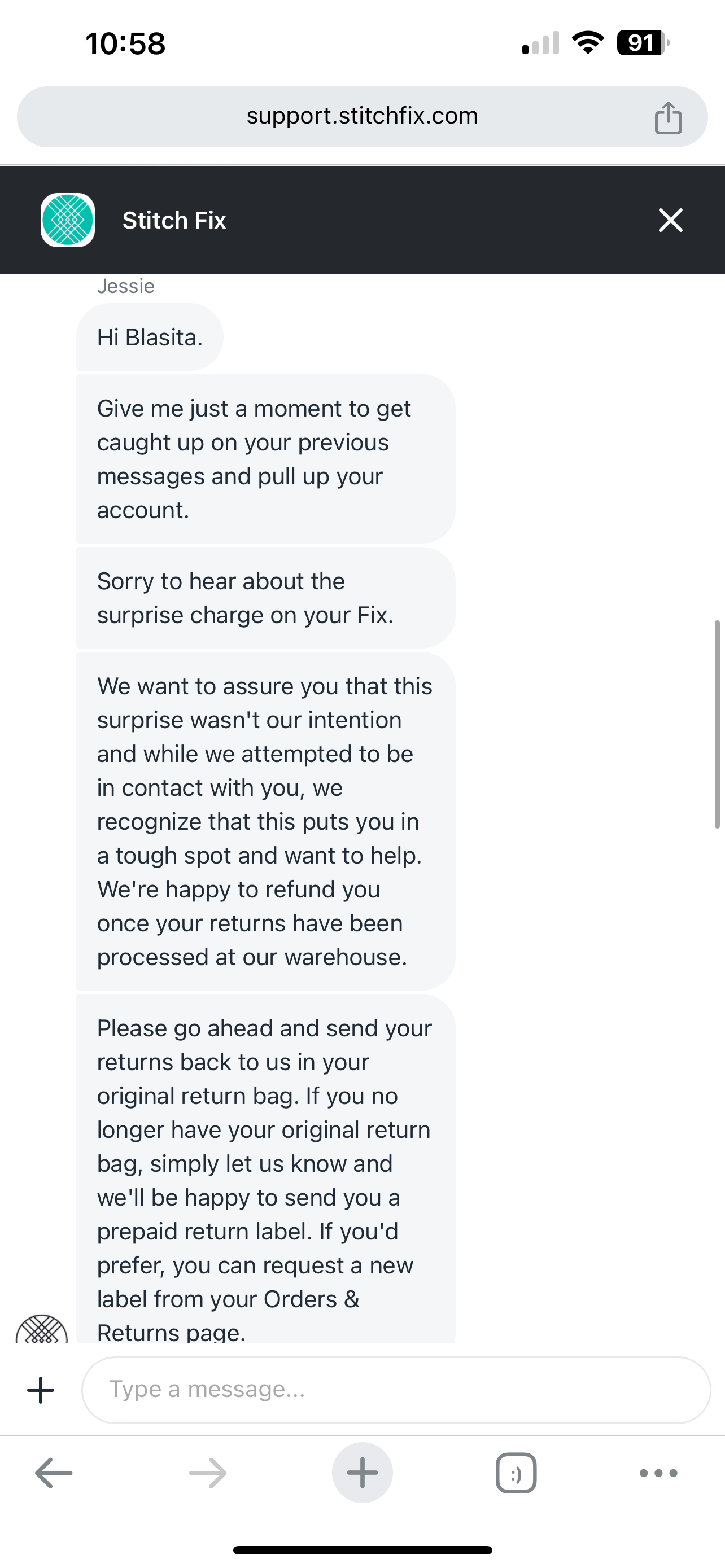Tap the Stitch Fix title in header
The height and width of the screenshot is (1568, 725).
tap(174, 220)
